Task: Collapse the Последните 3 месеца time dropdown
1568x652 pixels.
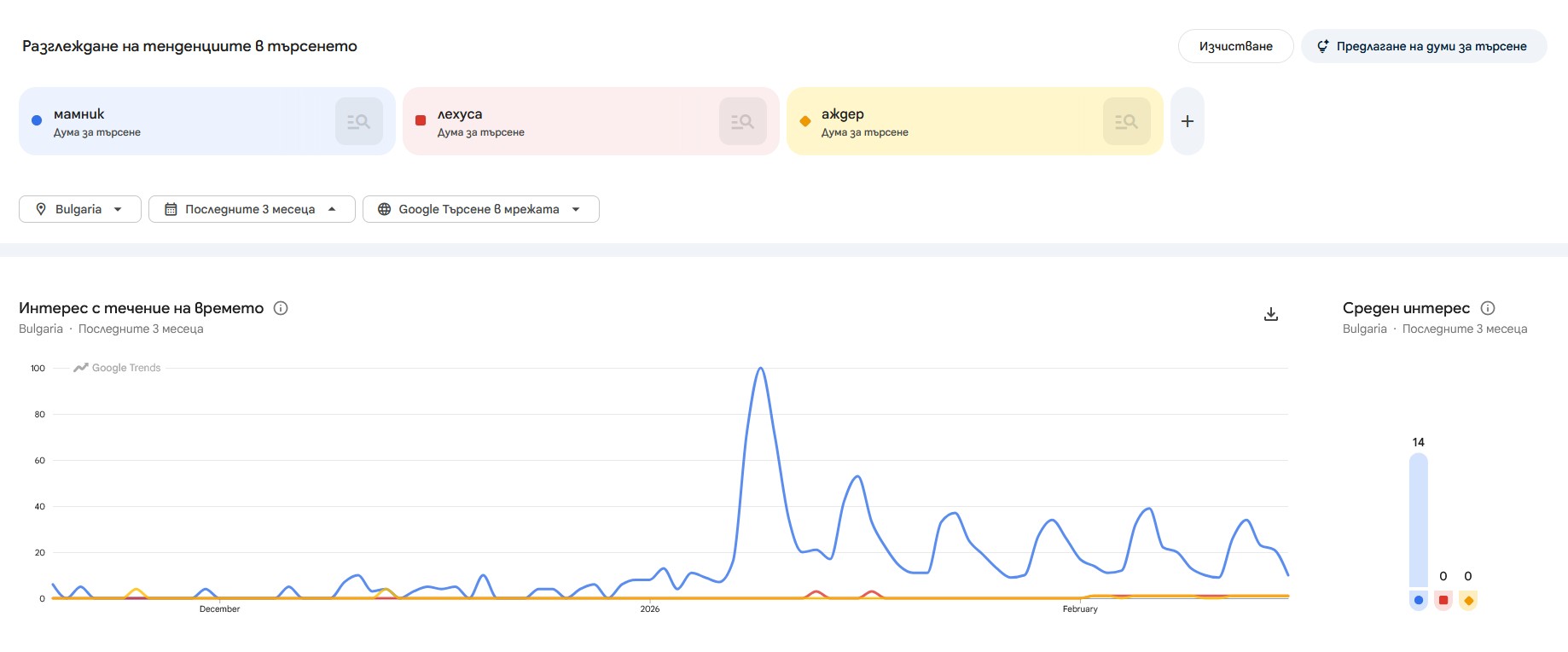Action: [252, 208]
